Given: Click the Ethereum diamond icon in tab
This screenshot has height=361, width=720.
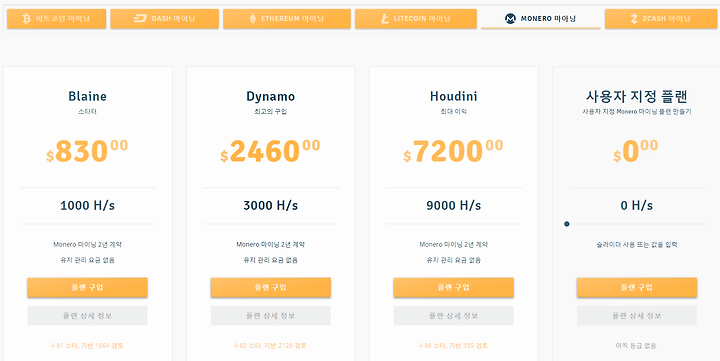Looking at the screenshot, I should [253, 19].
